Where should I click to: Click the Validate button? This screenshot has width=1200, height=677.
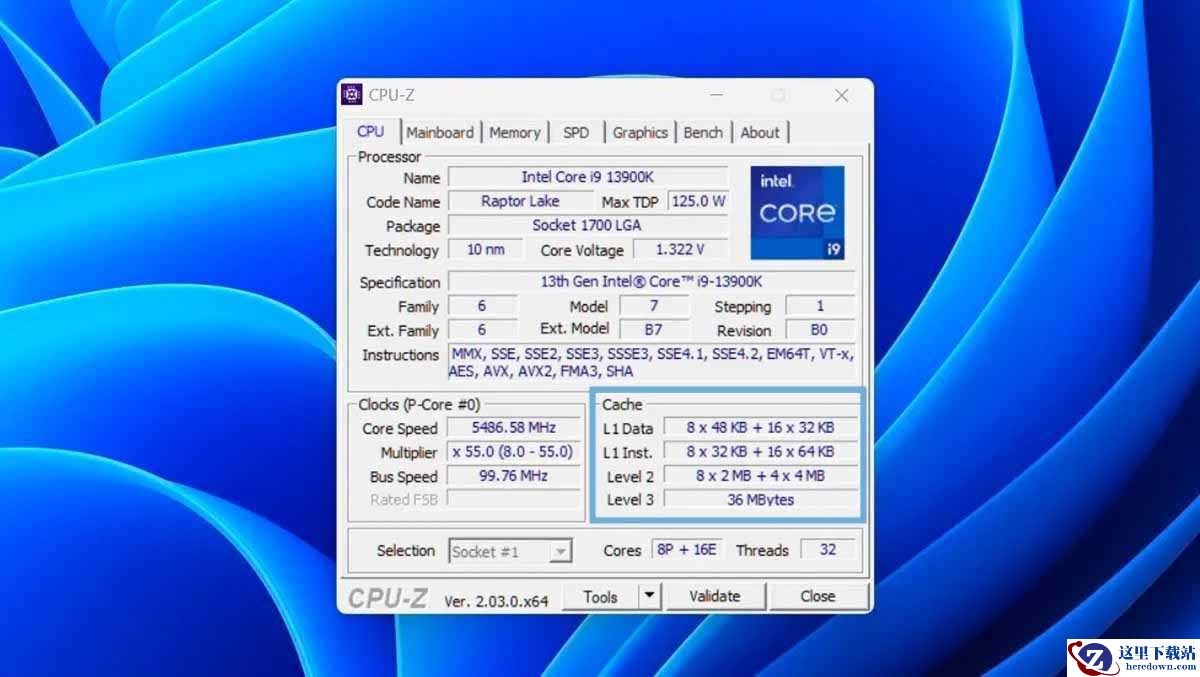(x=715, y=596)
